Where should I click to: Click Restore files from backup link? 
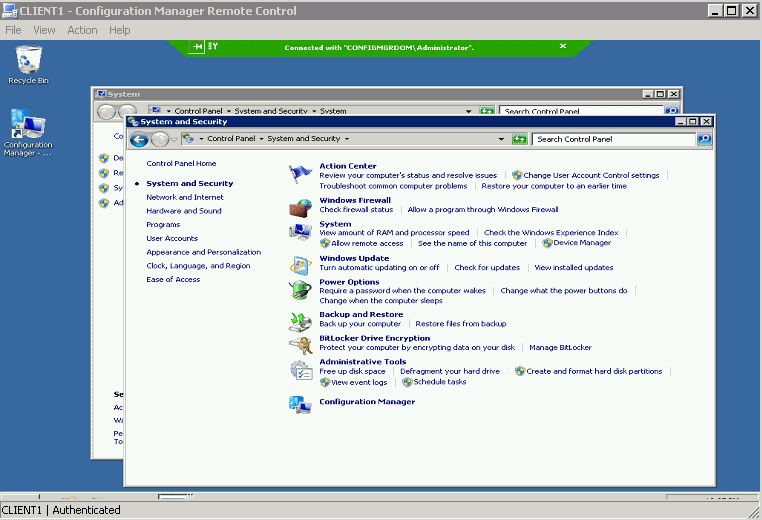click(461, 324)
